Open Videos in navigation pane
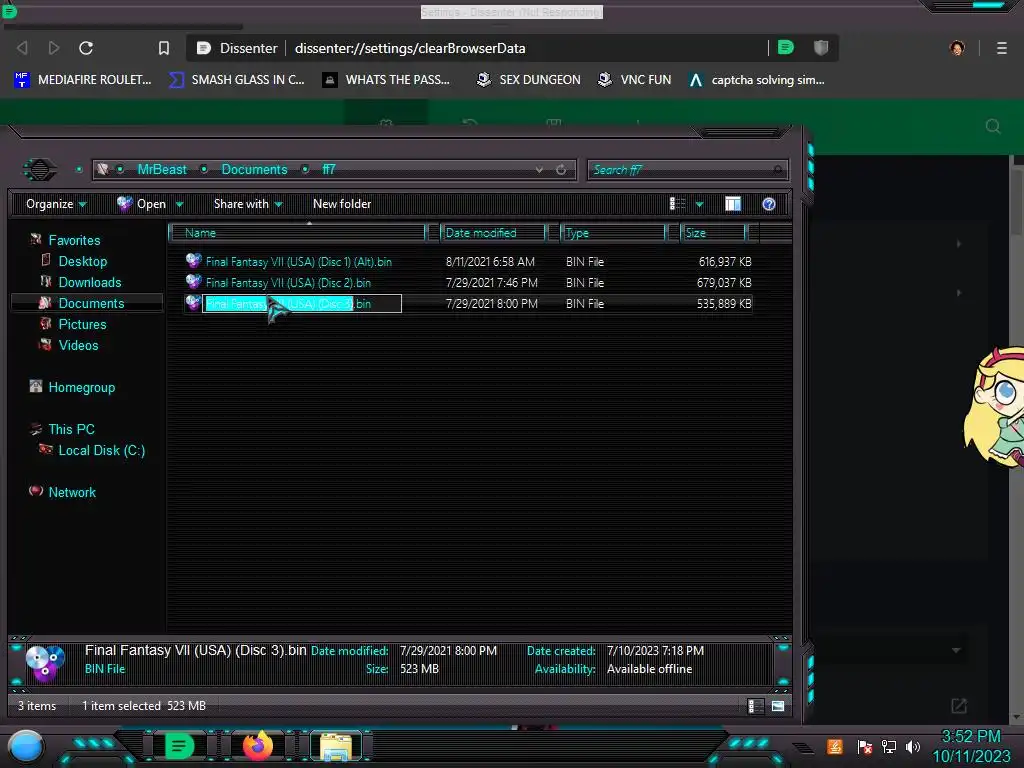 pos(78,345)
